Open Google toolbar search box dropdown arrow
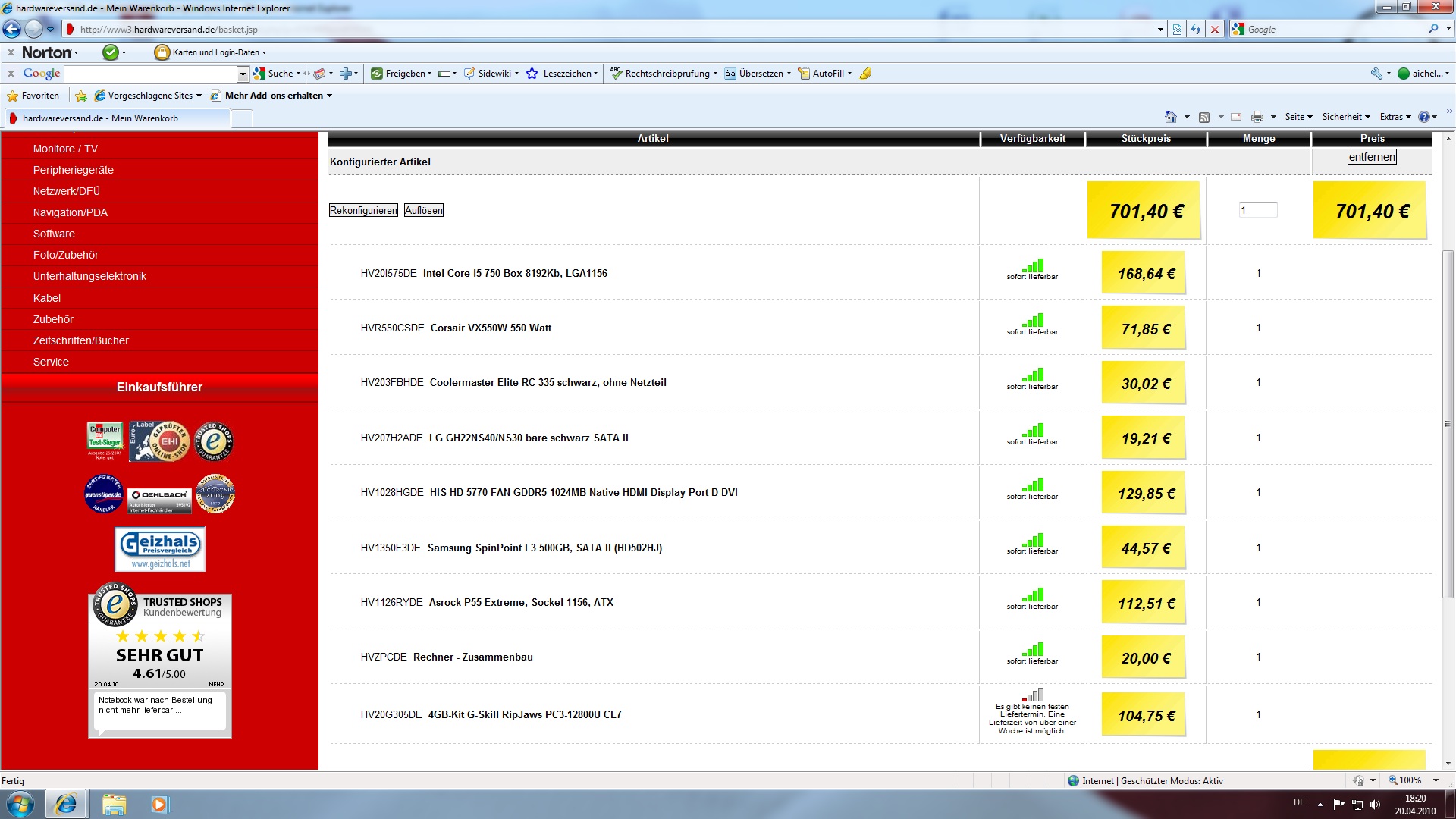 pos(243,74)
